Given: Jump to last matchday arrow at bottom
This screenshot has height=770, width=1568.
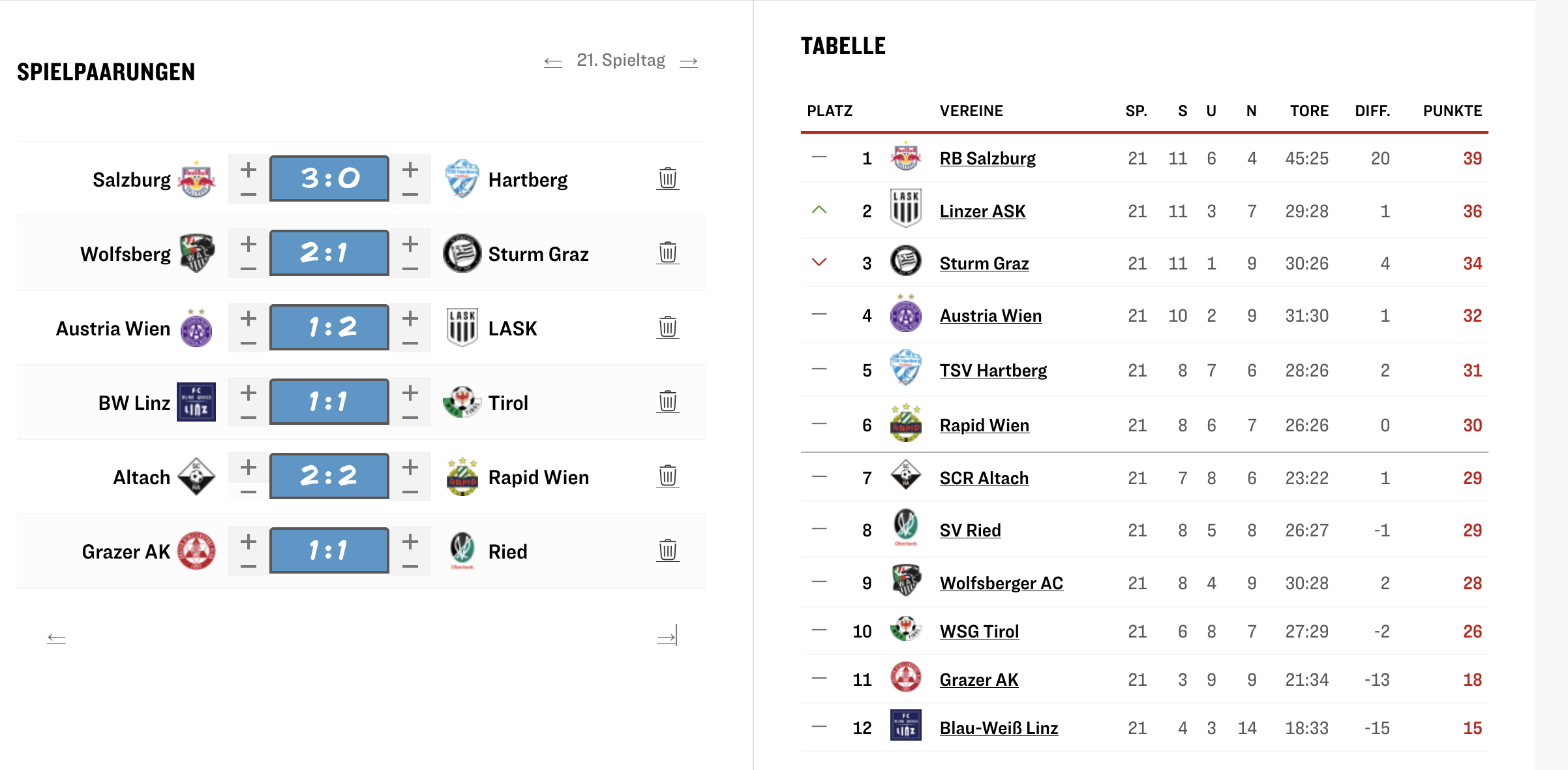Looking at the screenshot, I should [667, 636].
